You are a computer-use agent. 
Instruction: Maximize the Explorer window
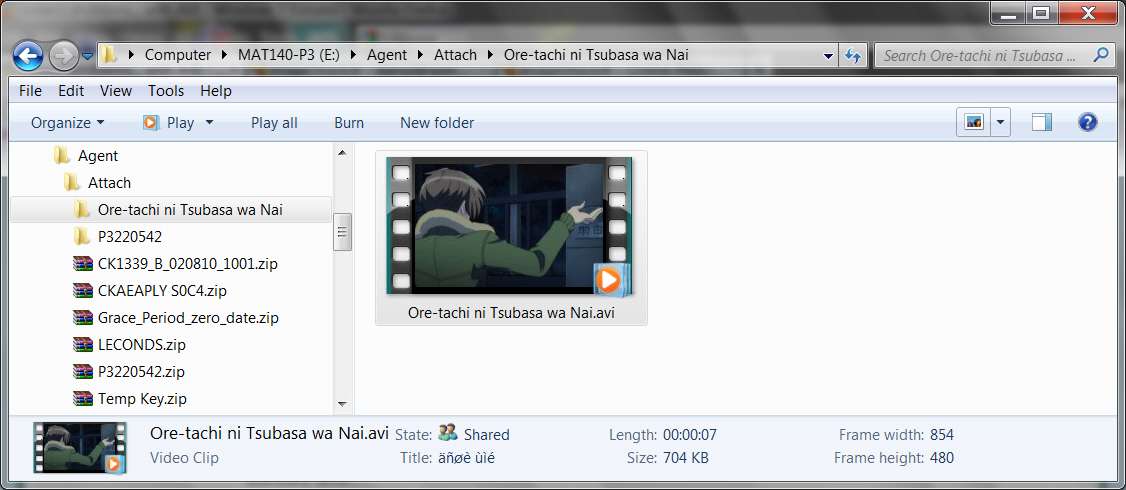[1041, 13]
